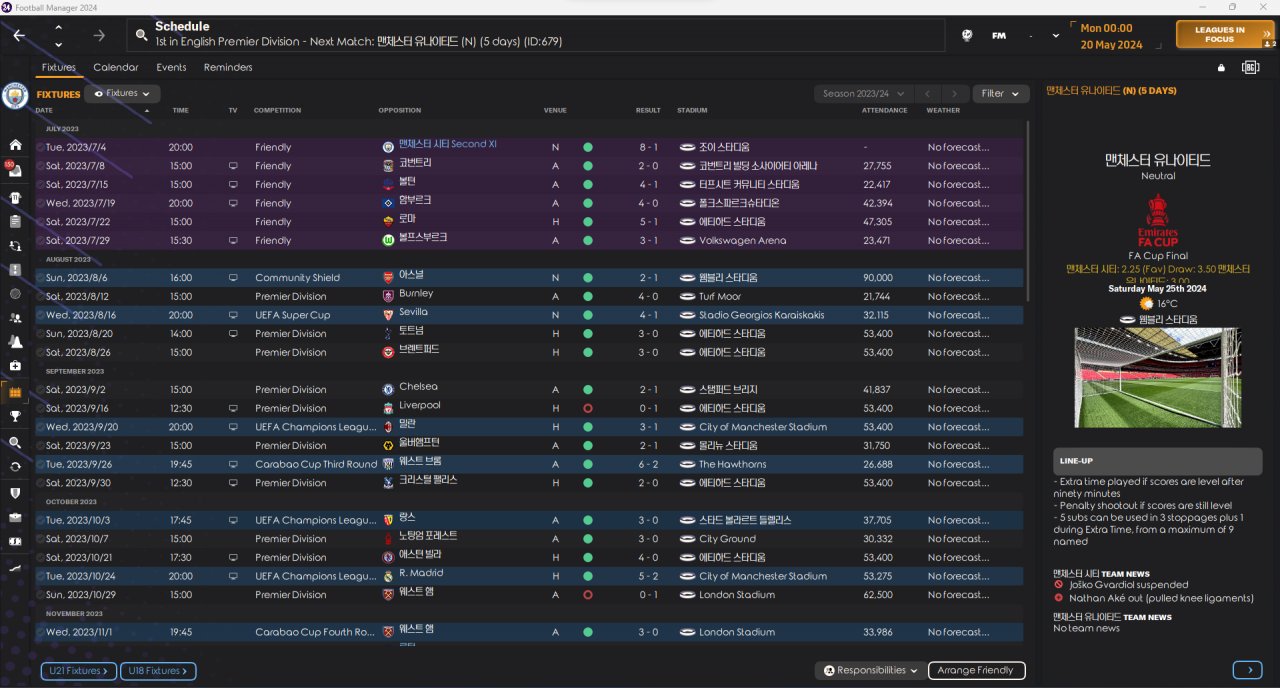
Task: Sort by the Attendance column header
Action: click(x=884, y=110)
